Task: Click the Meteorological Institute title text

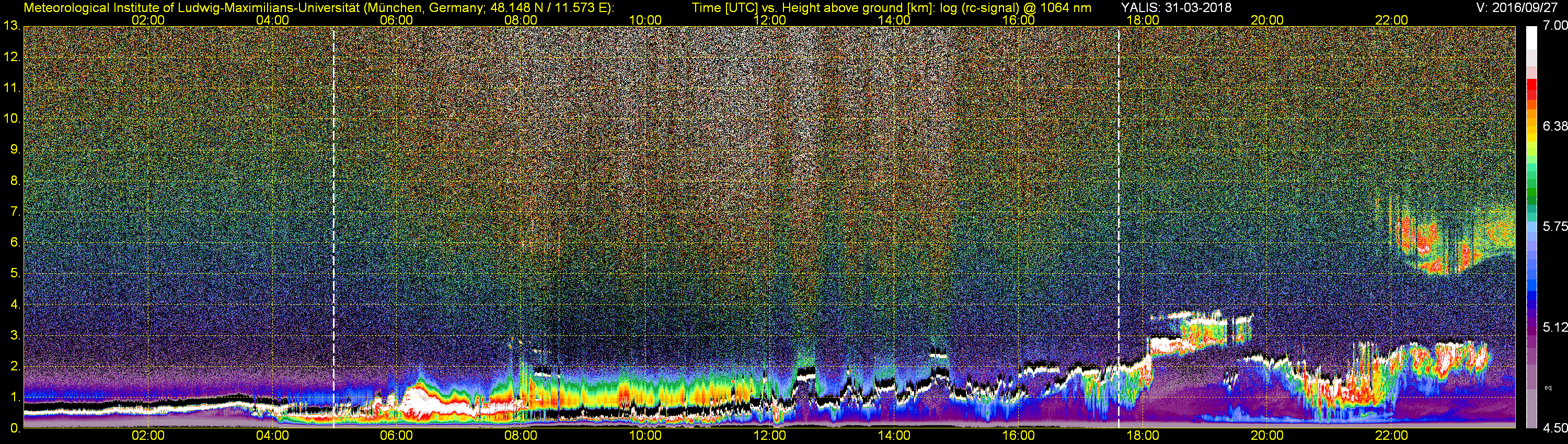Action: (318, 7)
